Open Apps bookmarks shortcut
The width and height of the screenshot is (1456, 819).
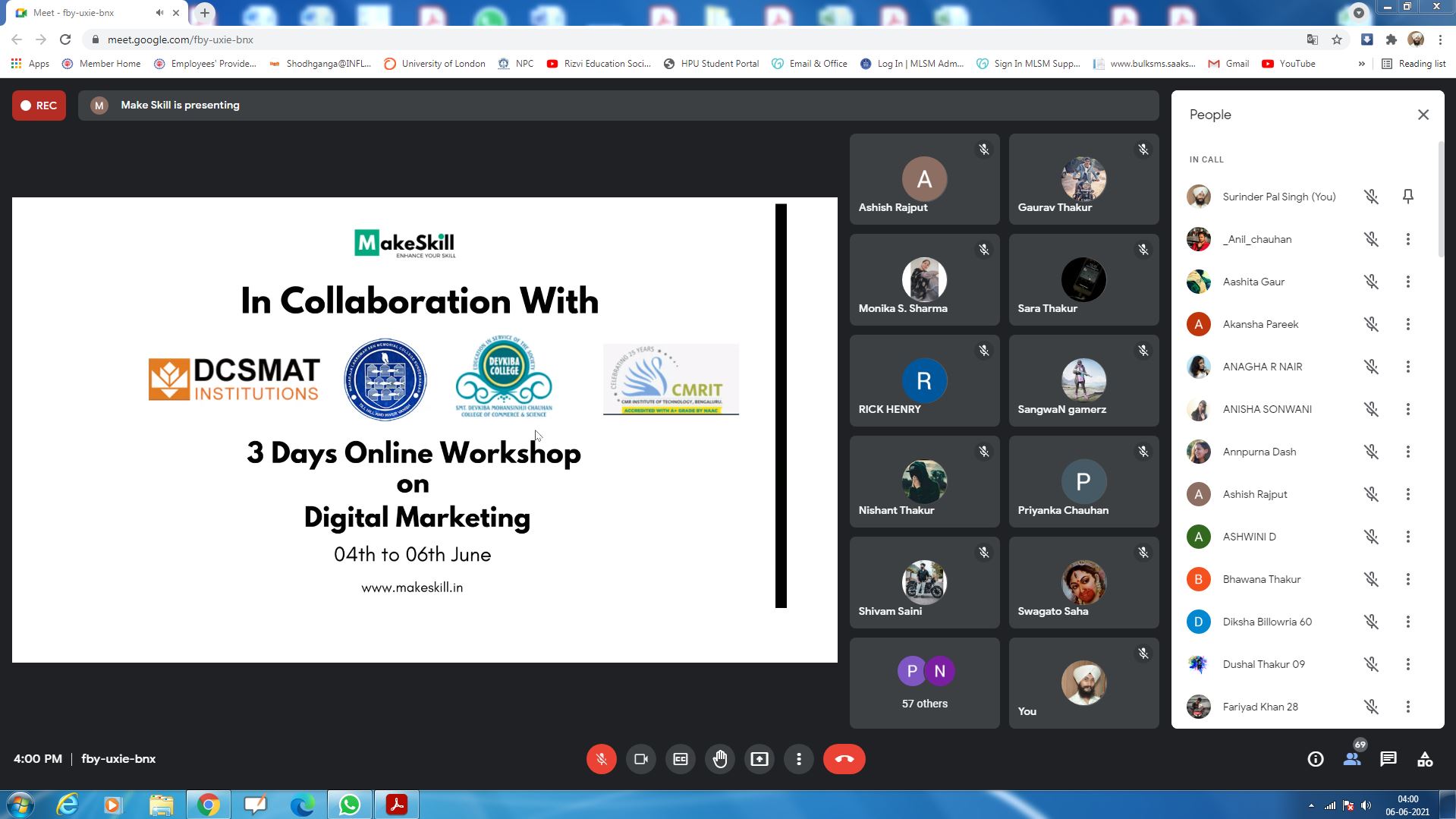tap(30, 64)
